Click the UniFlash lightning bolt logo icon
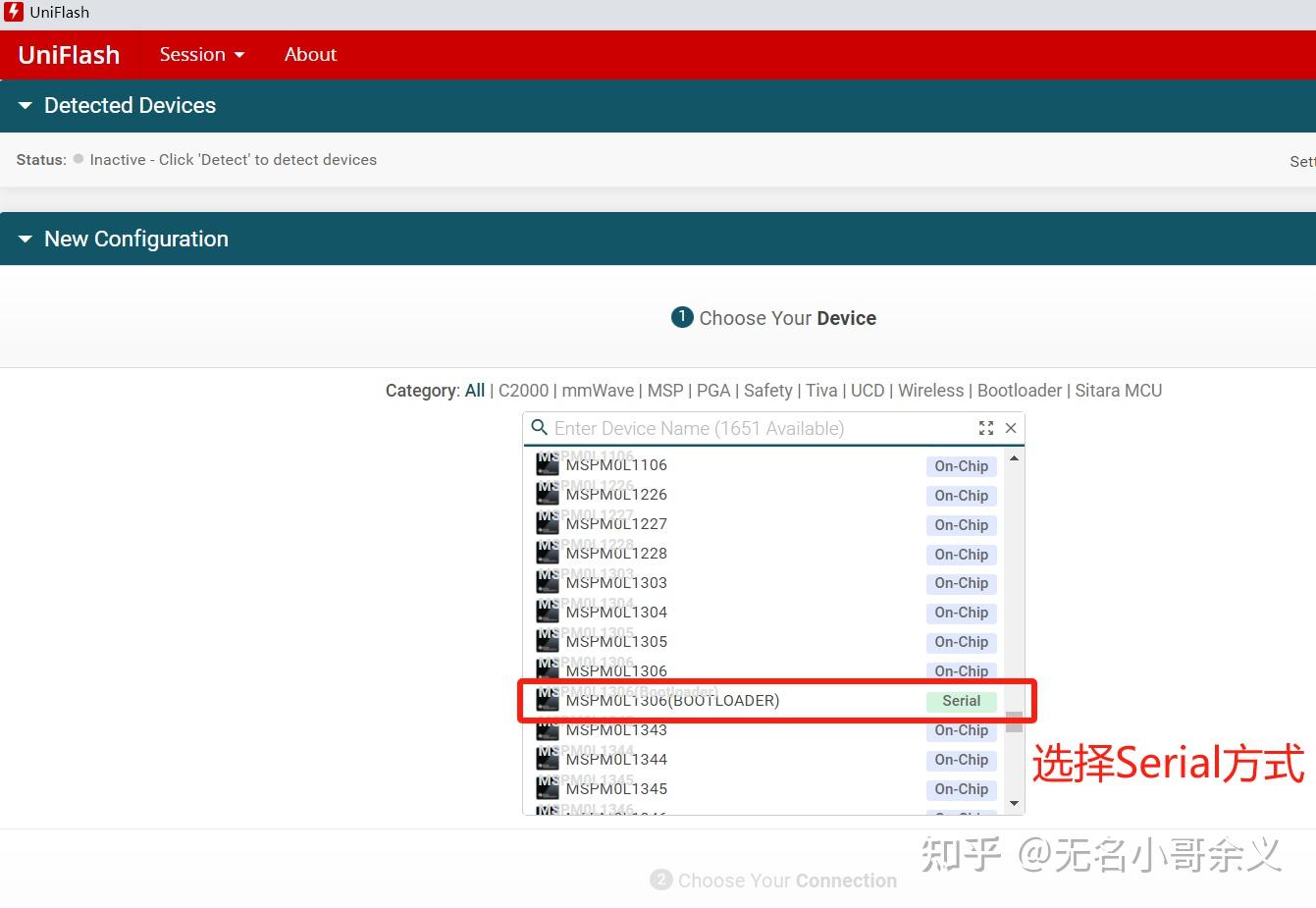This screenshot has width=1316, height=908. click(x=13, y=12)
